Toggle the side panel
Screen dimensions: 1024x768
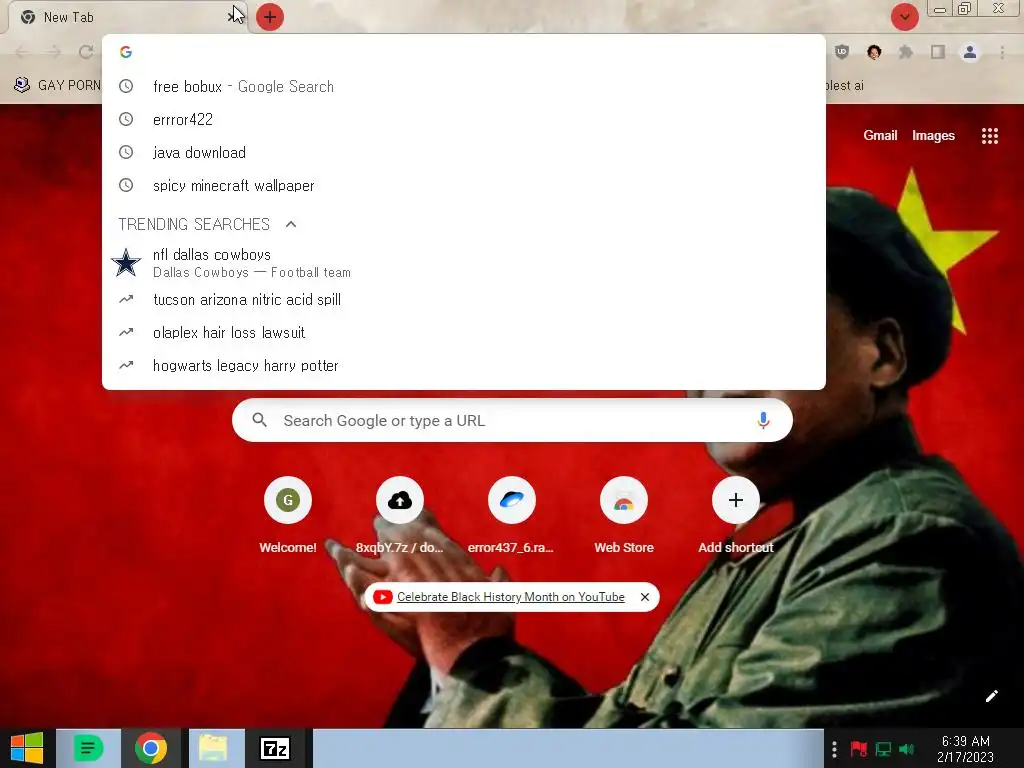(x=938, y=52)
